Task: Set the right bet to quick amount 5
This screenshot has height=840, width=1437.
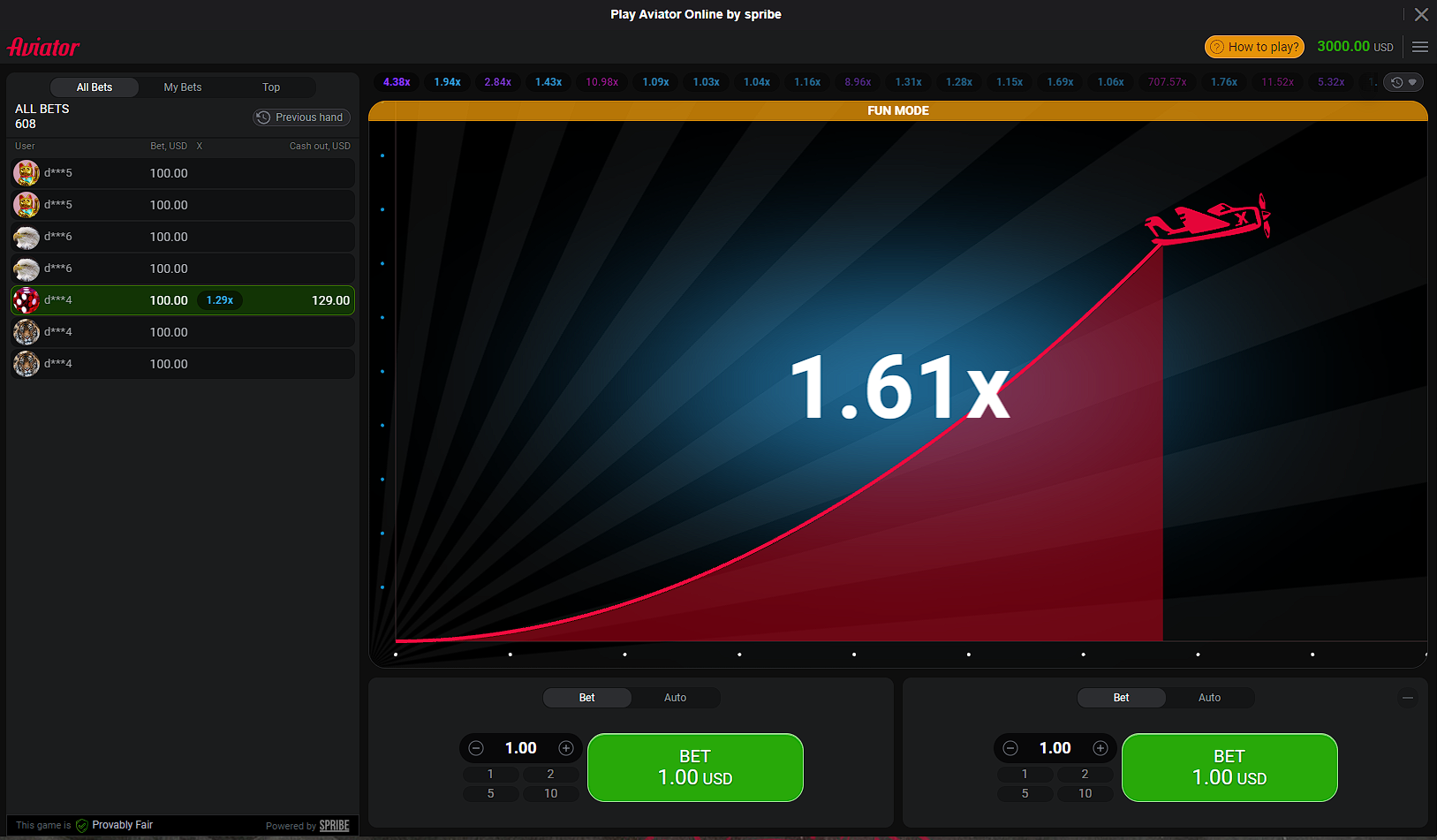Action: [x=1025, y=794]
